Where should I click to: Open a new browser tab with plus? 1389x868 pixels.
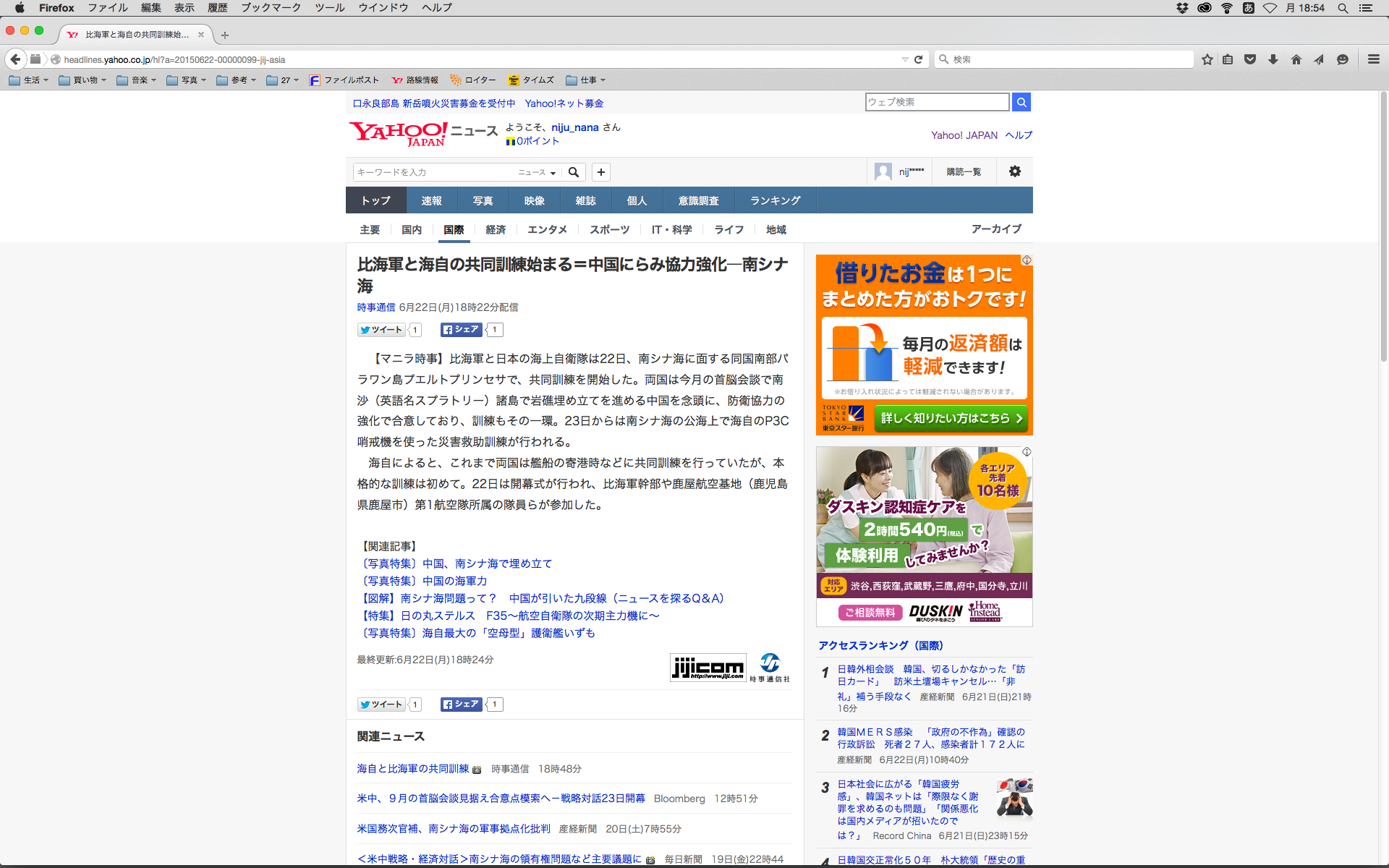coord(225,35)
